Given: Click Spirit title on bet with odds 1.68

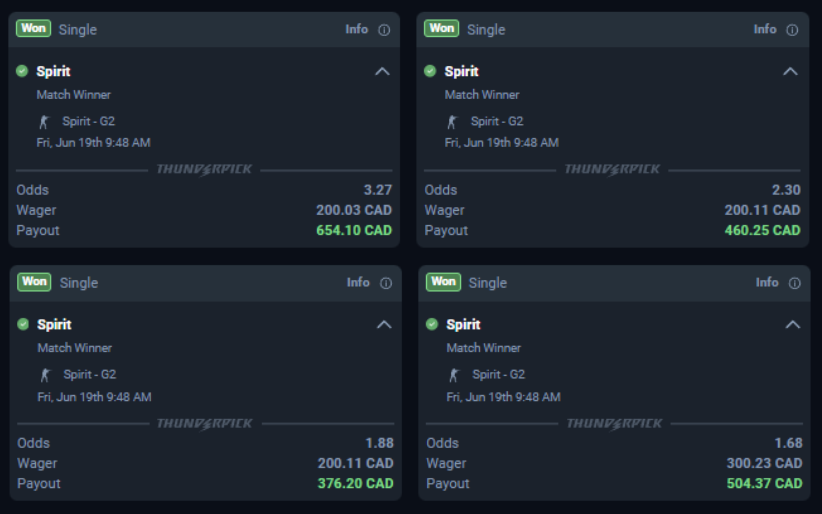Looking at the screenshot, I should (x=463, y=325).
